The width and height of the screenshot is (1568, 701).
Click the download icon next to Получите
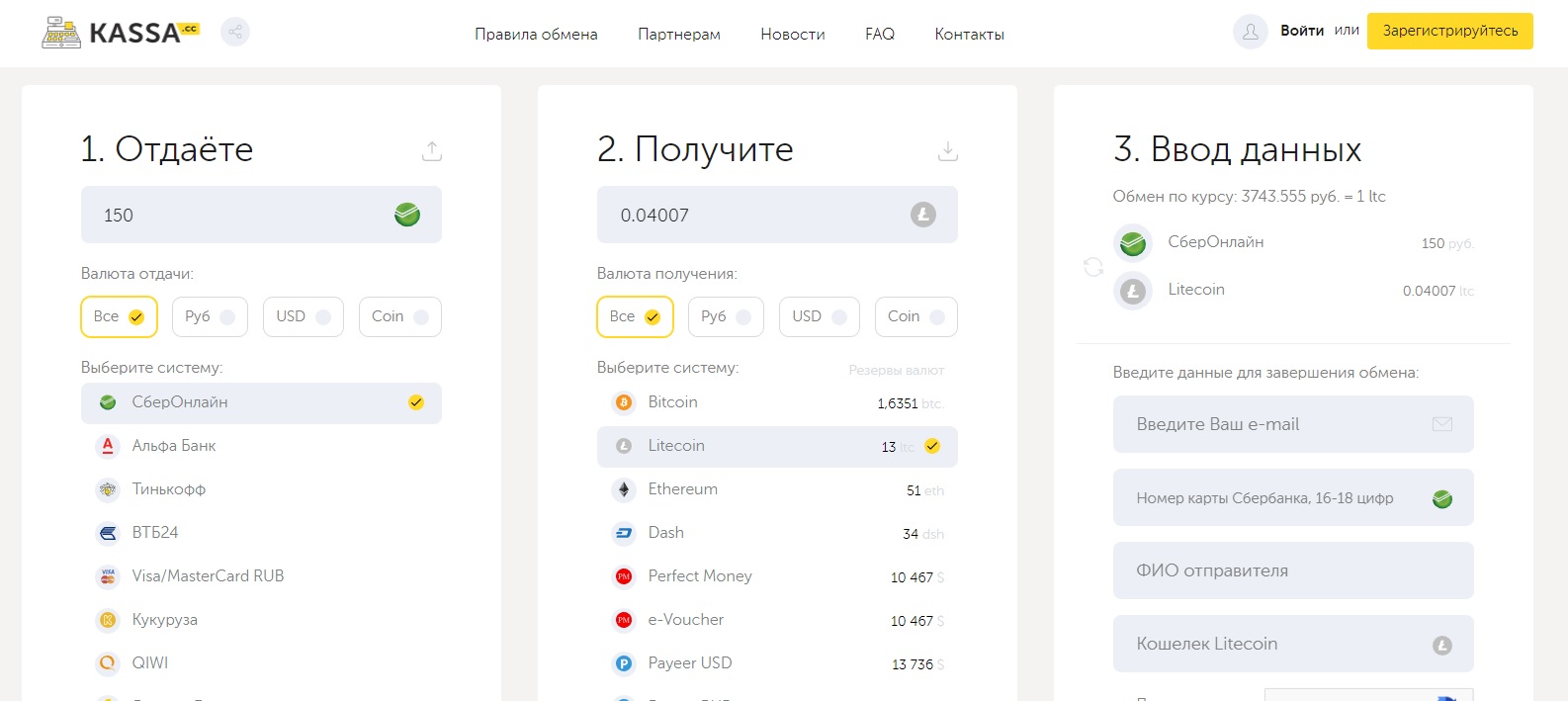pyautogui.click(x=948, y=151)
